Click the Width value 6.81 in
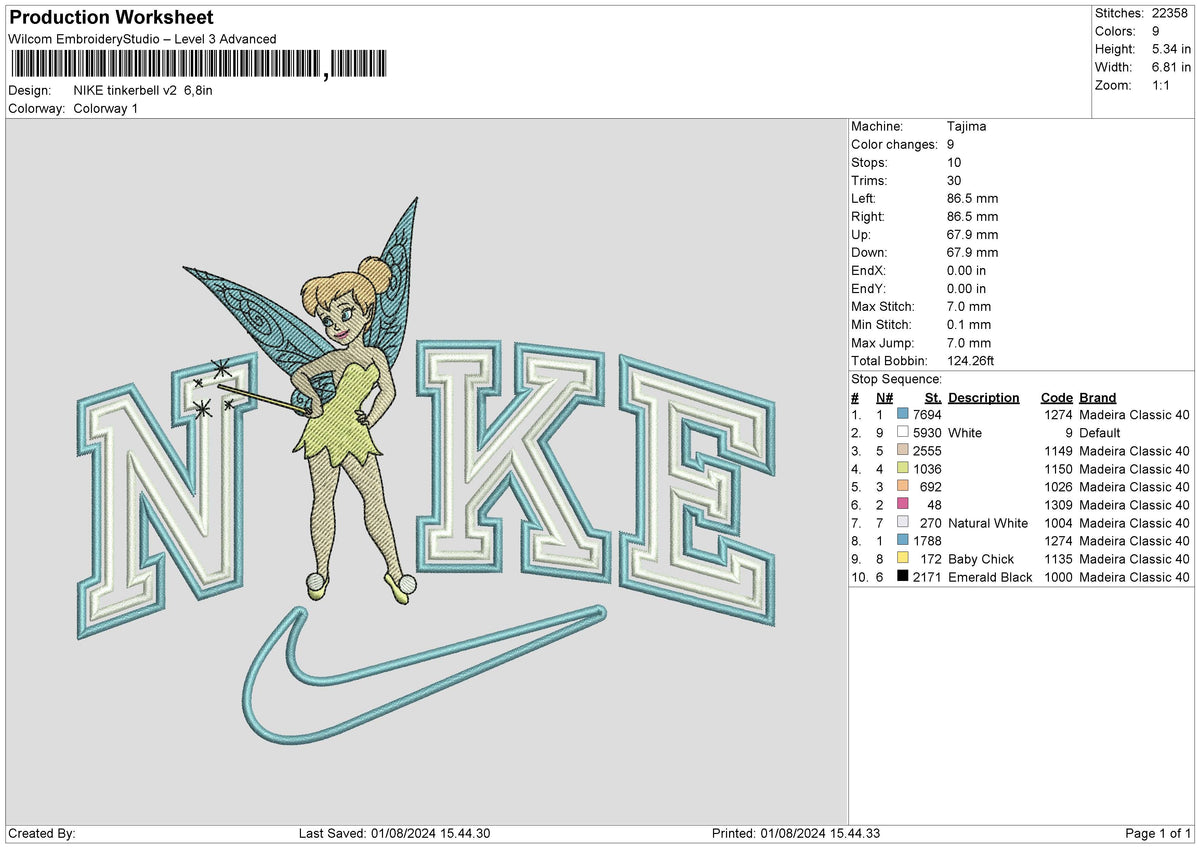1200x848 pixels. 1172,67
